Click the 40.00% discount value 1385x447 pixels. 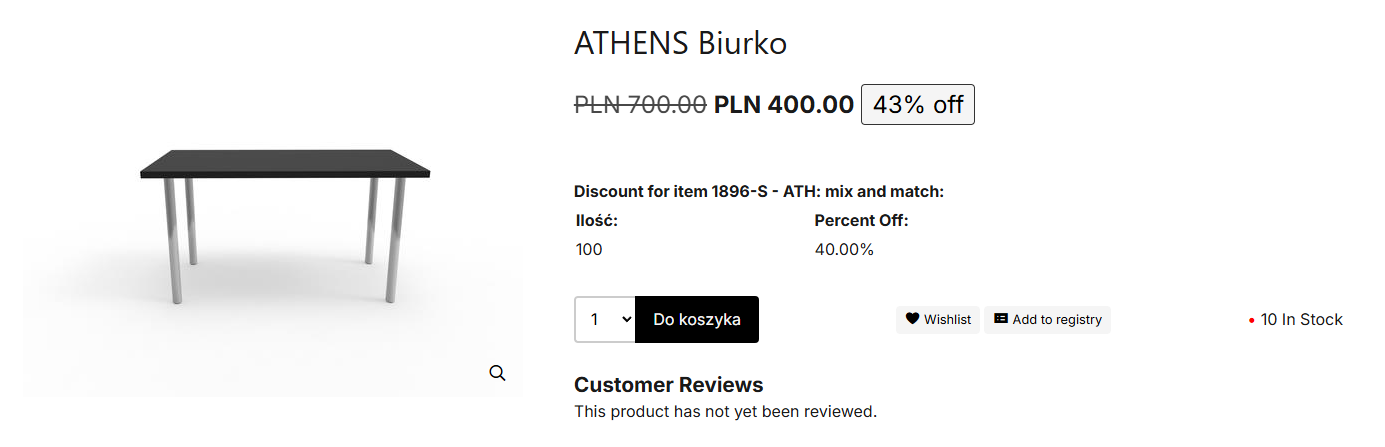(x=844, y=249)
